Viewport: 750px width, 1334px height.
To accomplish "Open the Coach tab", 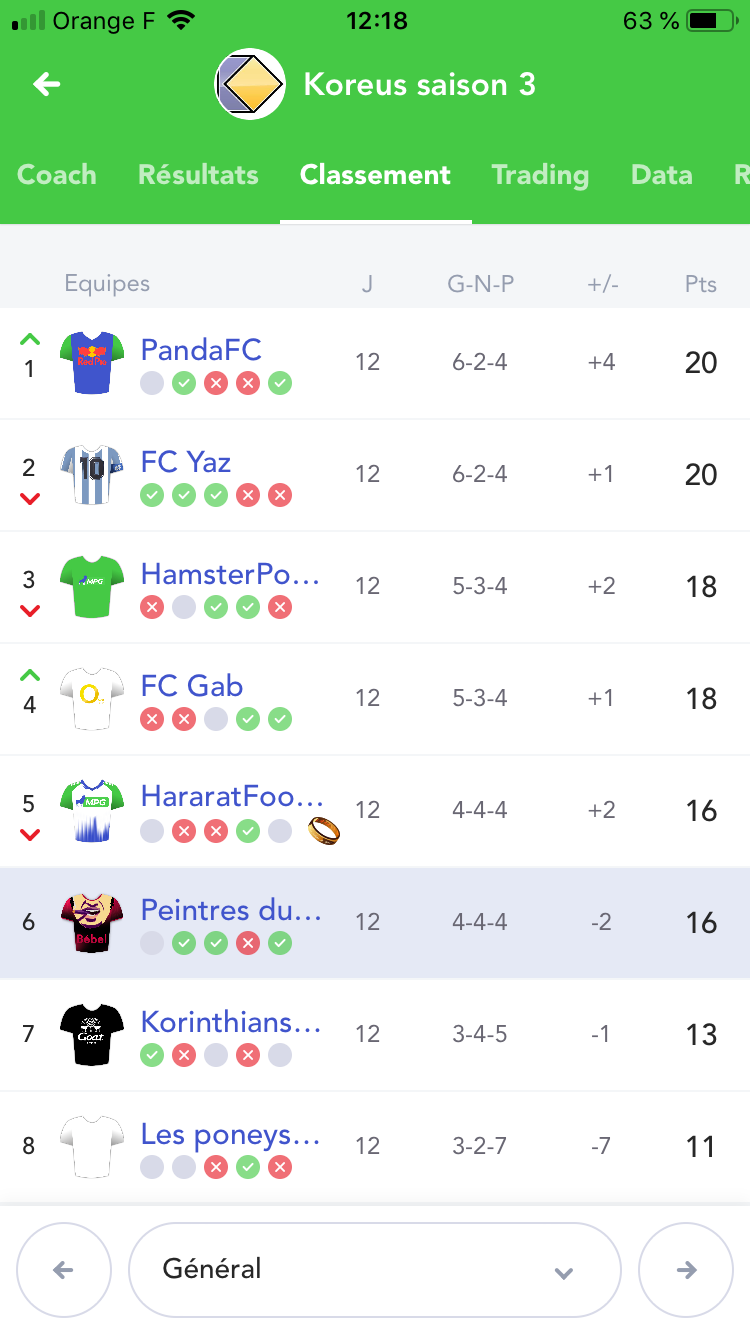I will coord(57,175).
